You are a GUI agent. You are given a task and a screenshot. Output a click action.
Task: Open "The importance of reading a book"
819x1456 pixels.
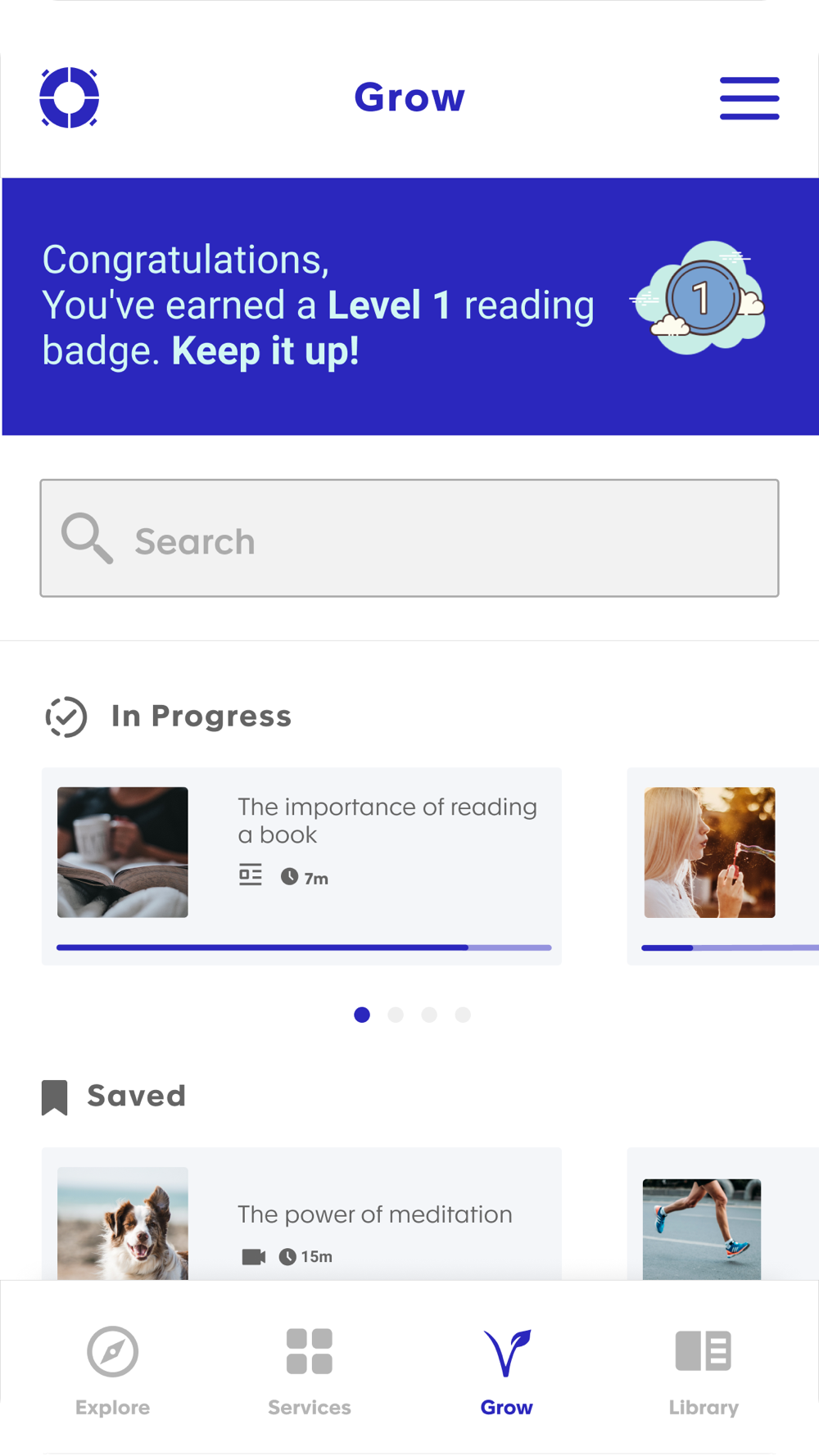click(387, 821)
